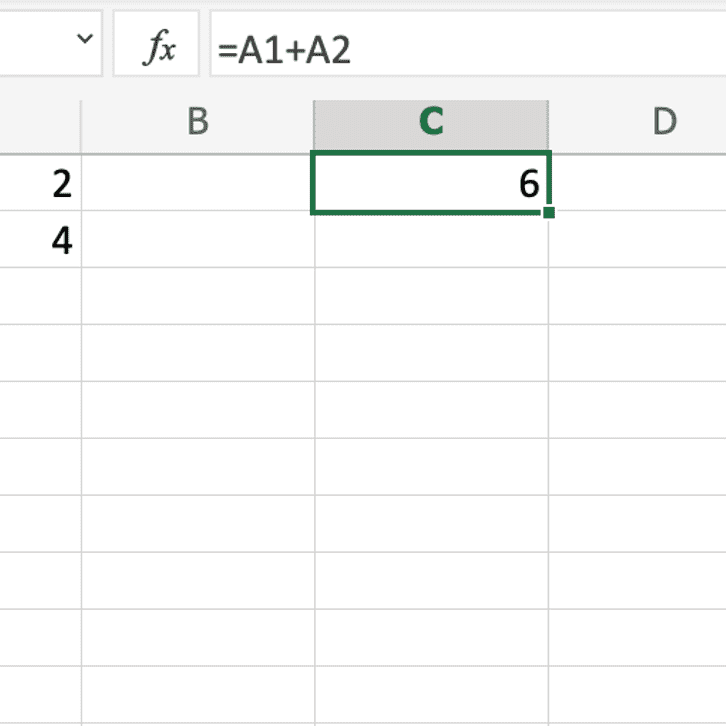Image resolution: width=726 pixels, height=726 pixels.
Task: Click the fill handle of the selected cell
Action: click(x=549, y=213)
